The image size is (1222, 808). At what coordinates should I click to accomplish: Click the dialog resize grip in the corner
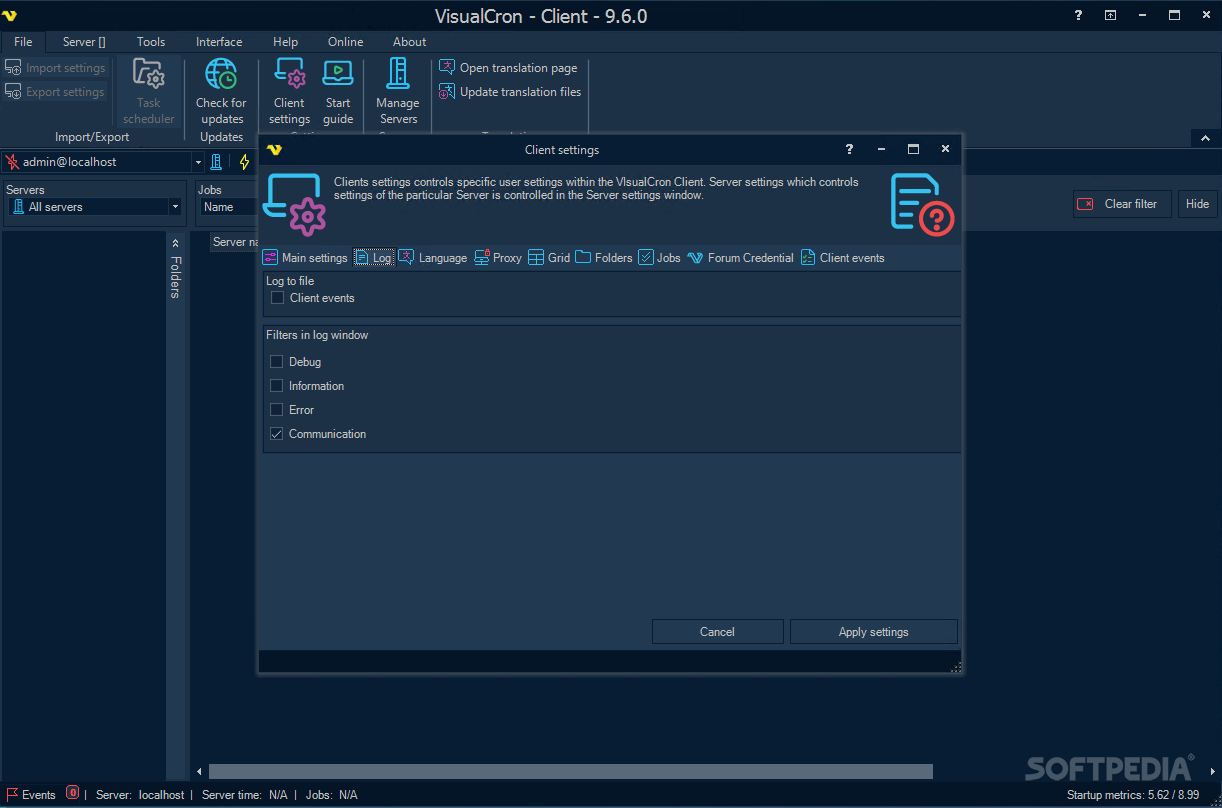click(x=956, y=667)
